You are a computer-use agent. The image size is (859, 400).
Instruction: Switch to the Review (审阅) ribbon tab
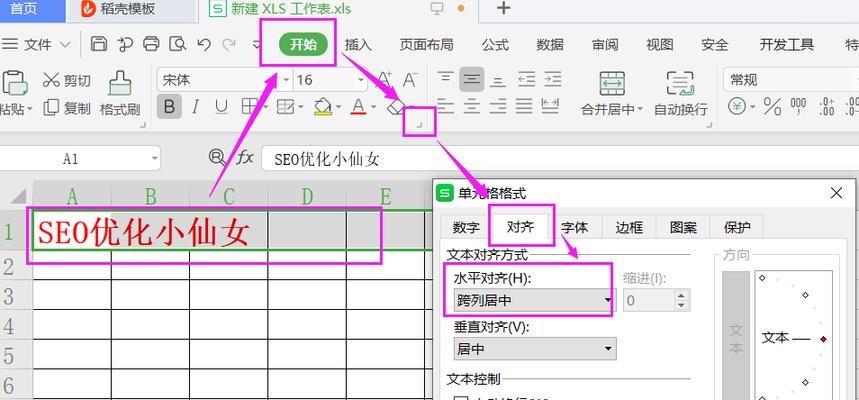point(605,45)
